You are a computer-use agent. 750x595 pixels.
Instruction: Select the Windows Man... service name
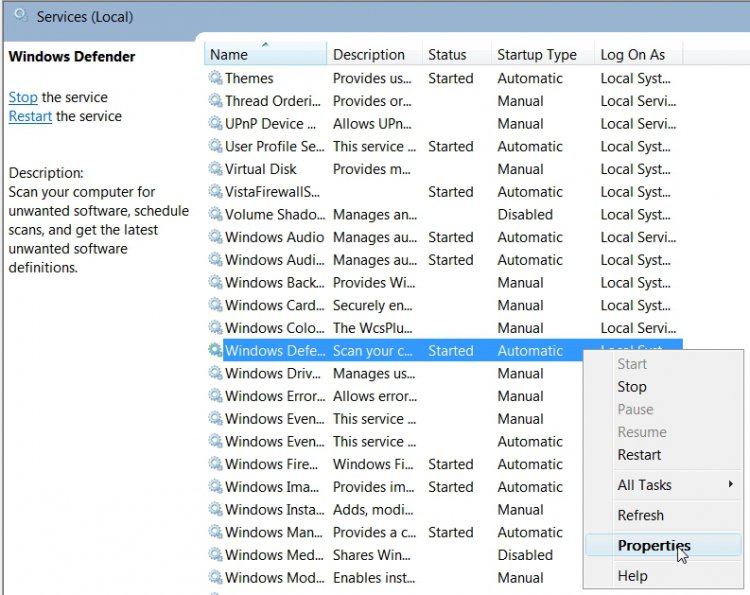coord(274,532)
